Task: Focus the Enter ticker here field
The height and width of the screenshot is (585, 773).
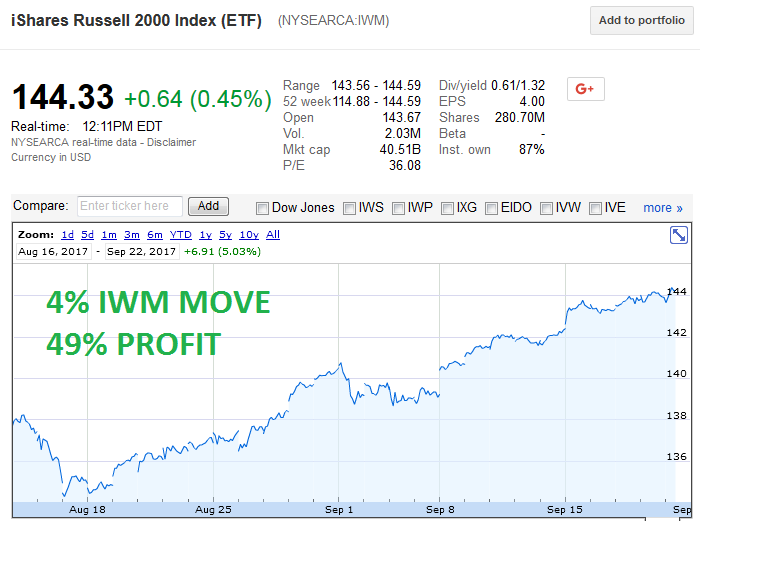Action: pos(130,206)
